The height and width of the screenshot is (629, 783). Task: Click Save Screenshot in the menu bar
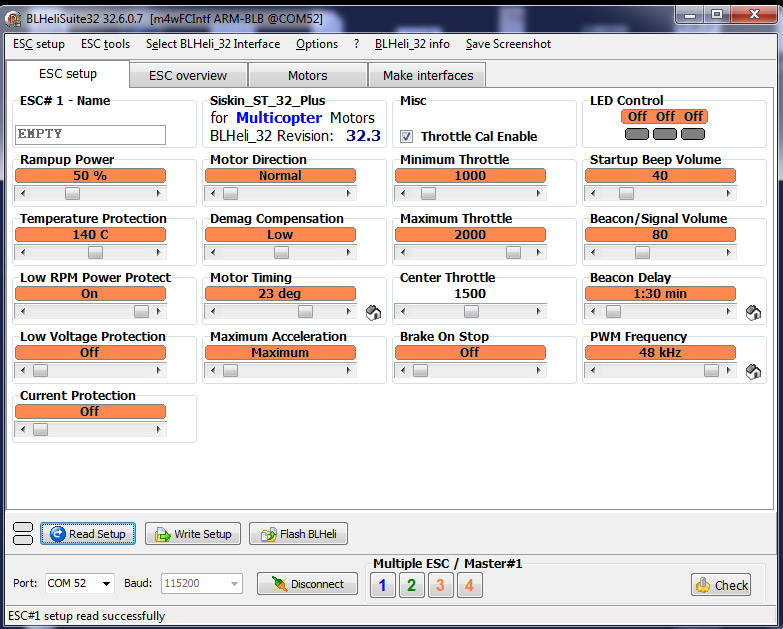coord(508,44)
